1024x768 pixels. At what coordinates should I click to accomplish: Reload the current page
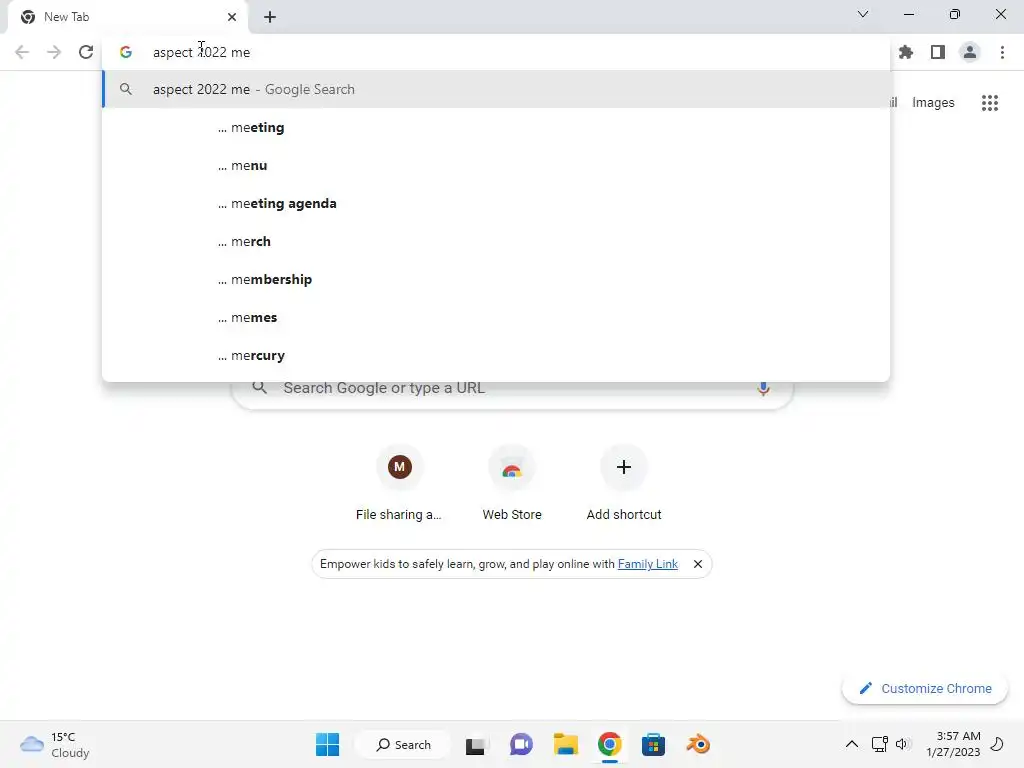click(86, 52)
